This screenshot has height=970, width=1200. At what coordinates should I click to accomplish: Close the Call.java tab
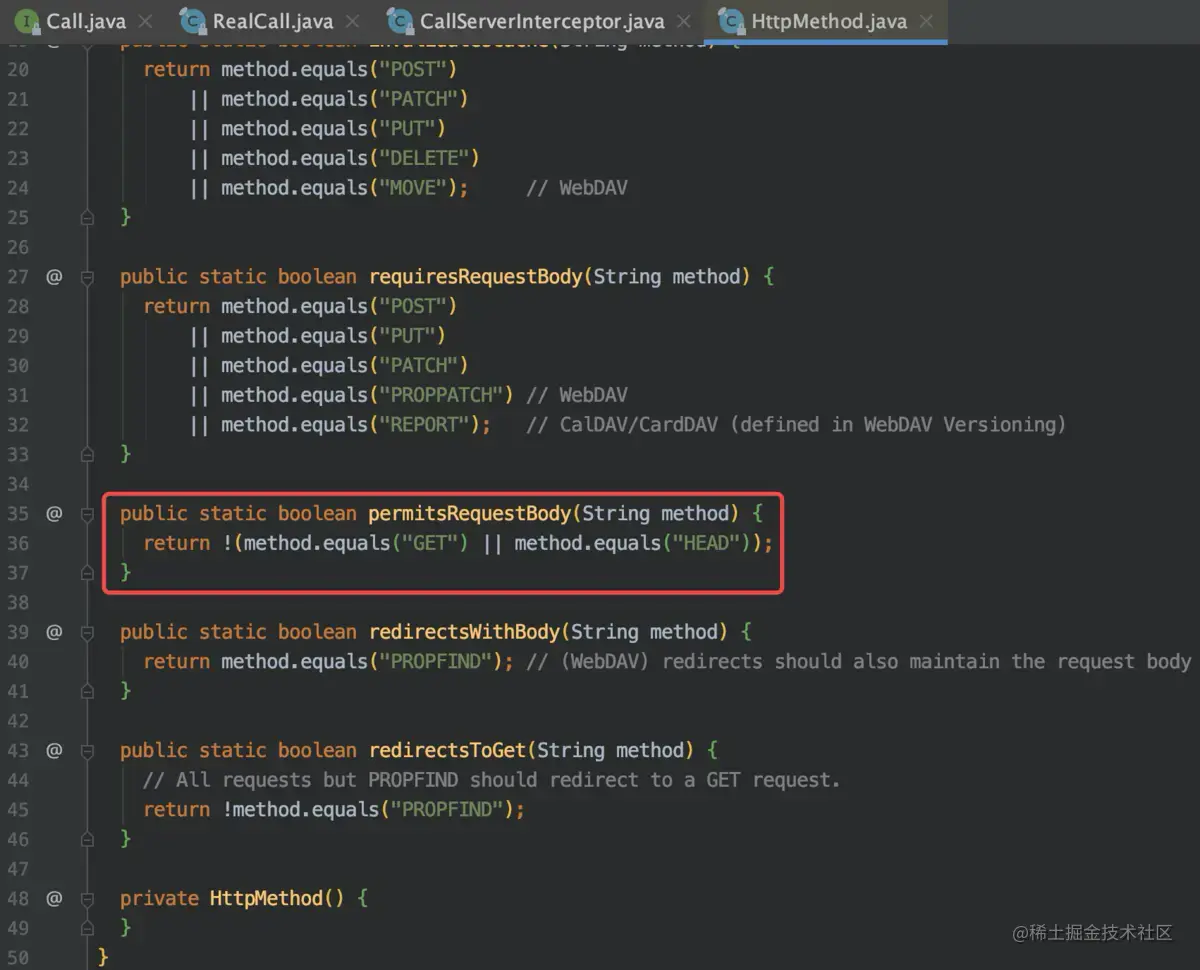146,21
